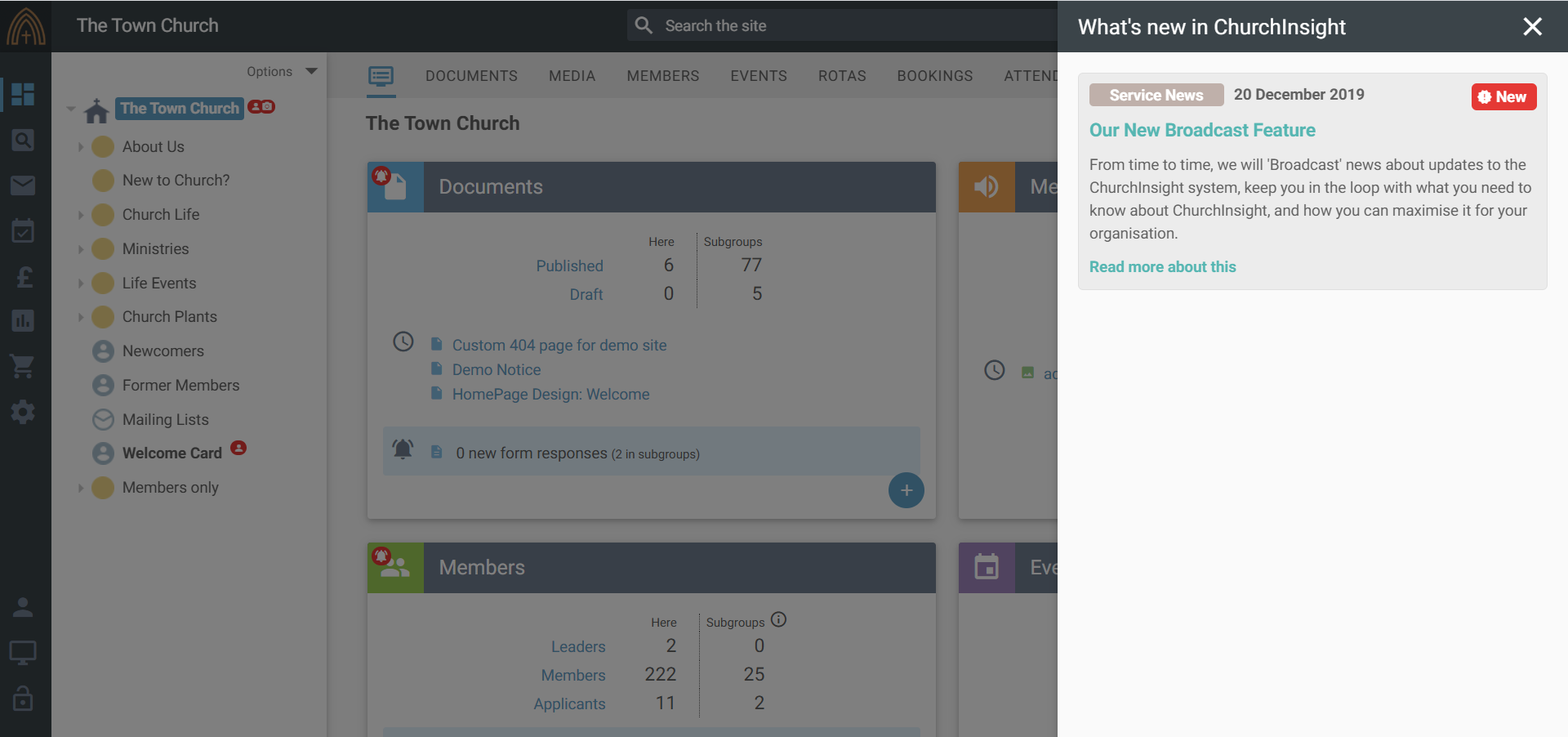The height and width of the screenshot is (737, 1568).
Task: Switch to the MEMBERS tab
Action: point(662,76)
